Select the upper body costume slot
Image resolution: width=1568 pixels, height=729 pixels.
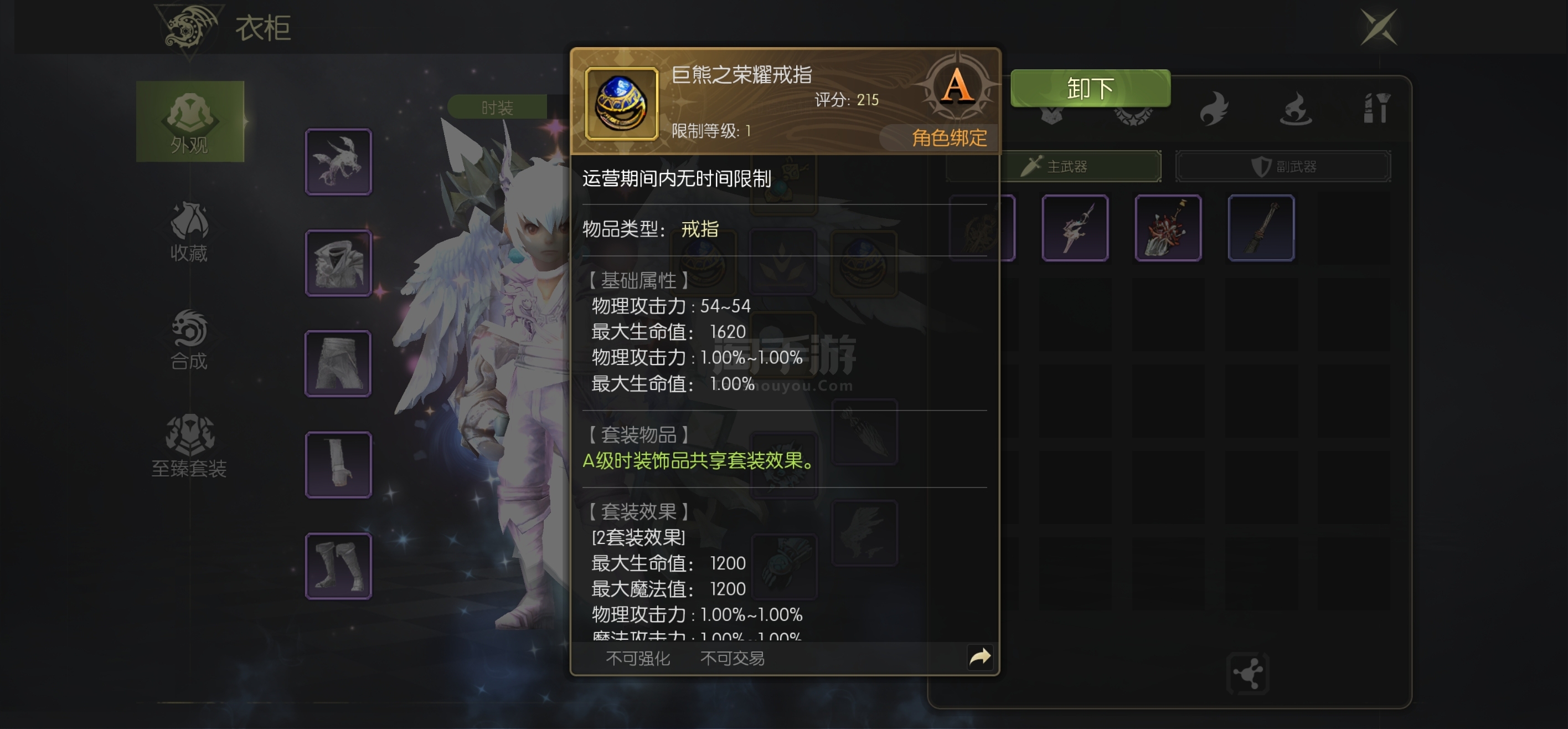338,263
